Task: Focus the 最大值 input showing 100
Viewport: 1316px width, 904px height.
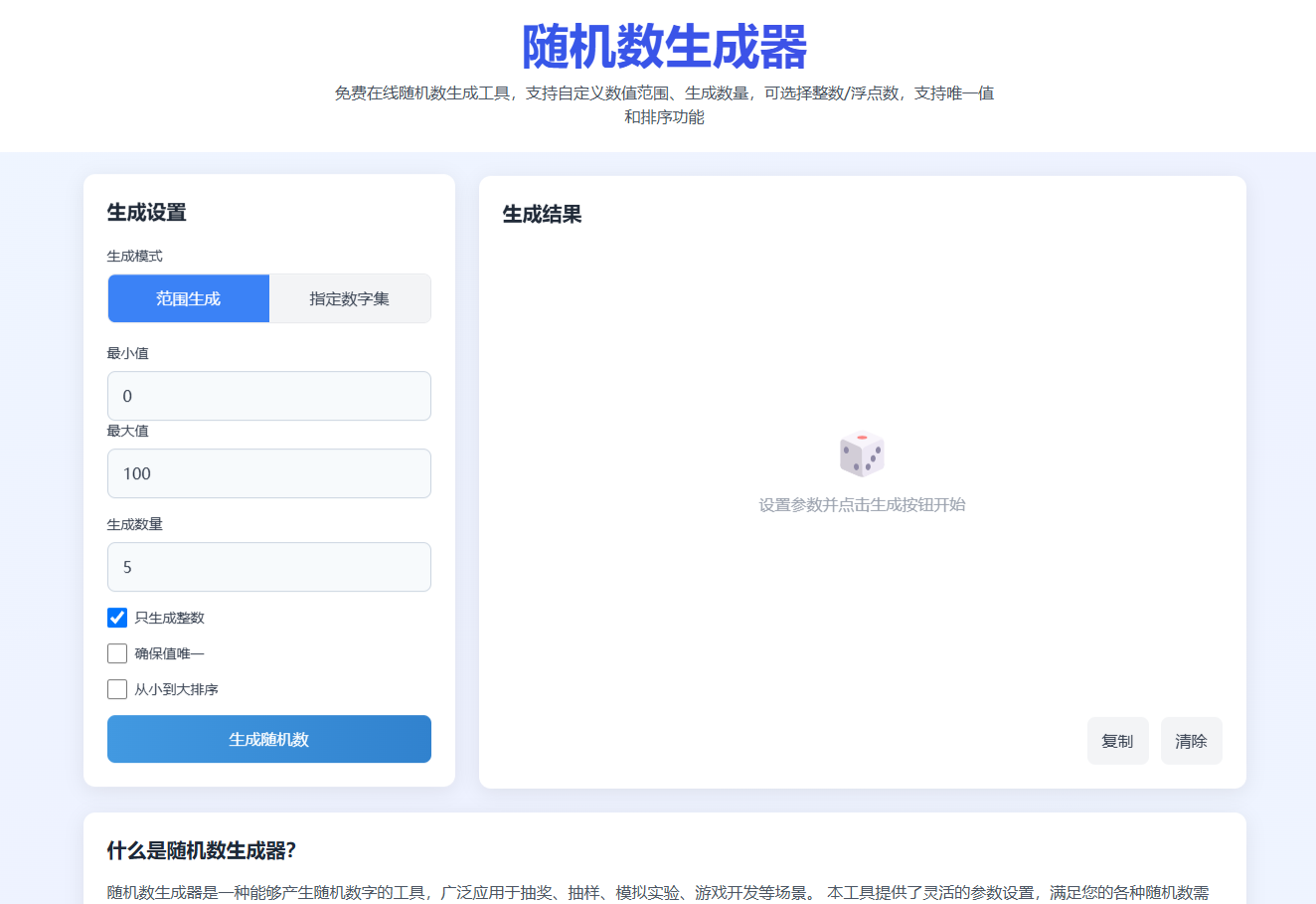Action: (x=268, y=473)
